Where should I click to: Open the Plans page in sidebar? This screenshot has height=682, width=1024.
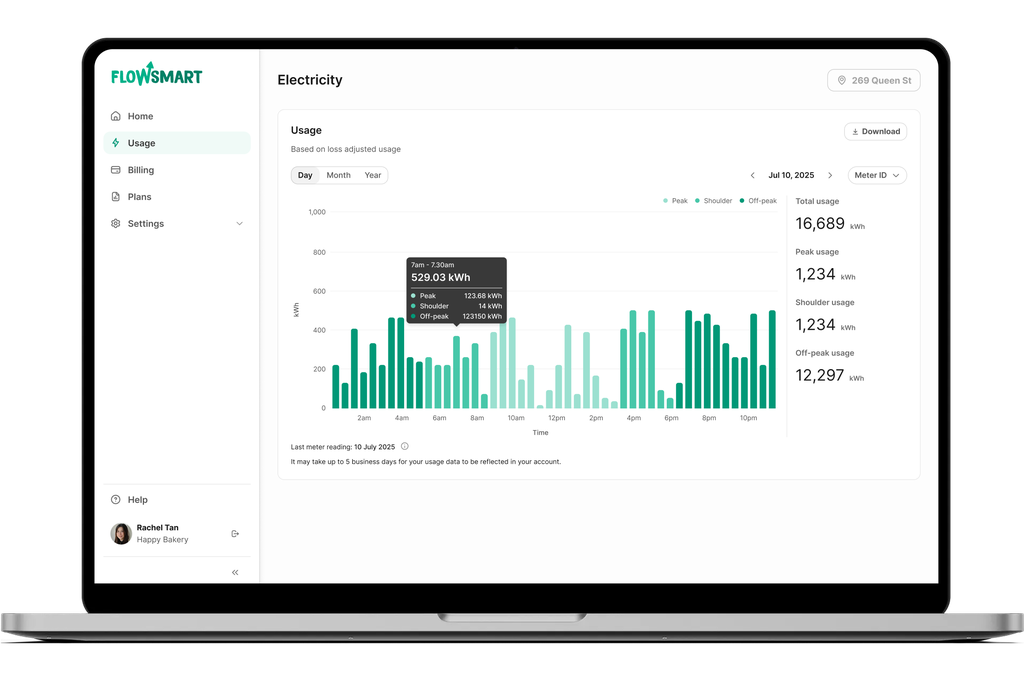[139, 197]
